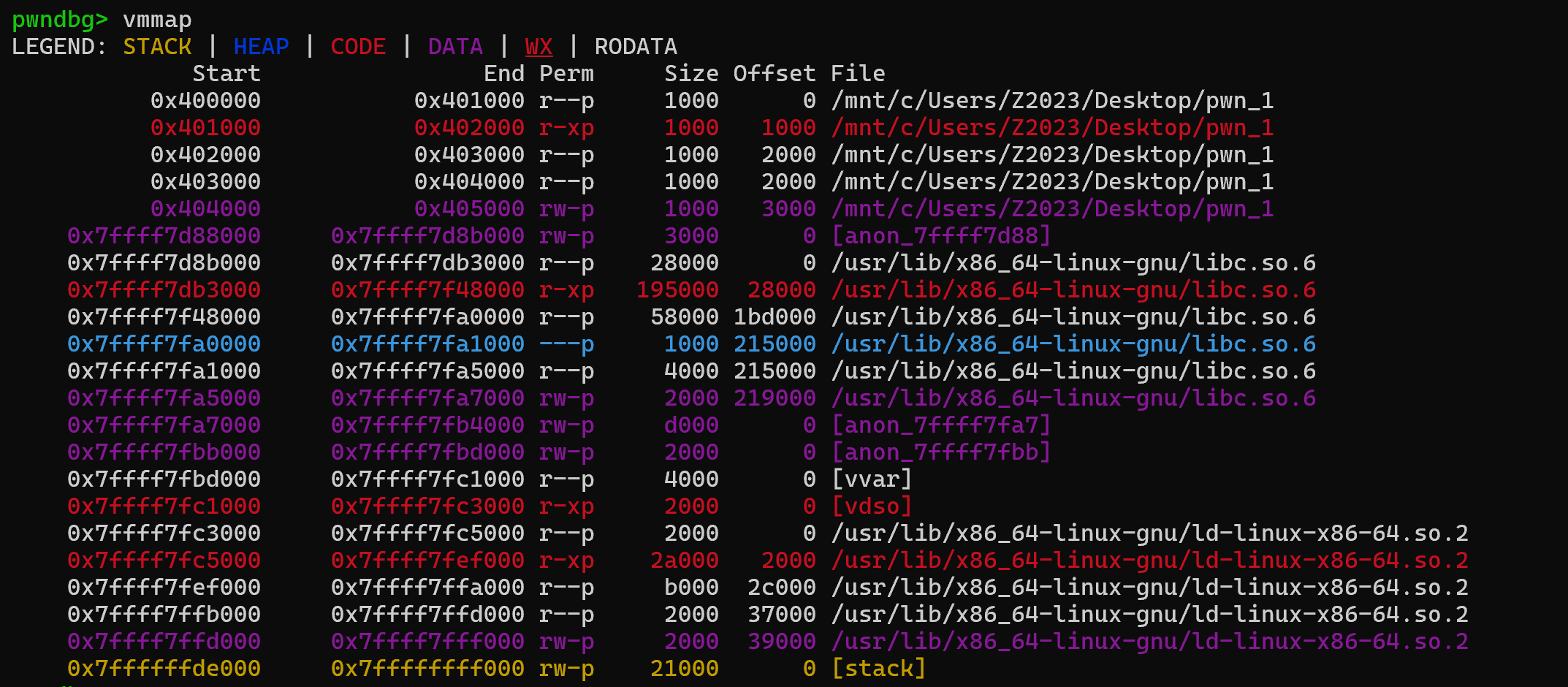Click the End column header

coord(504,74)
